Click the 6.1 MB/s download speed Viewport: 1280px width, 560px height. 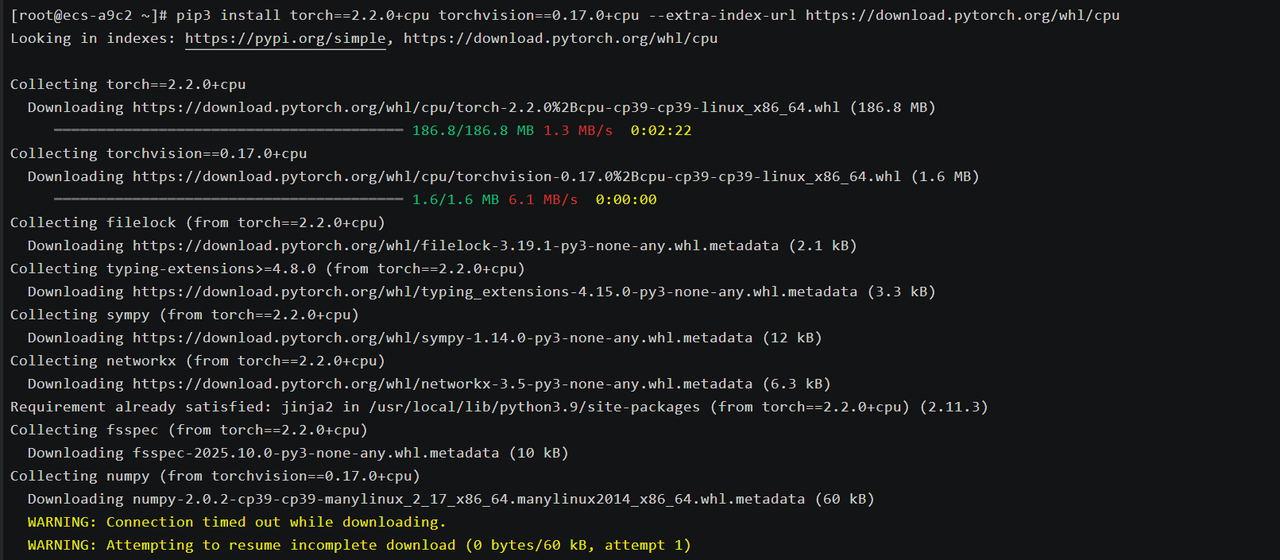click(x=543, y=200)
